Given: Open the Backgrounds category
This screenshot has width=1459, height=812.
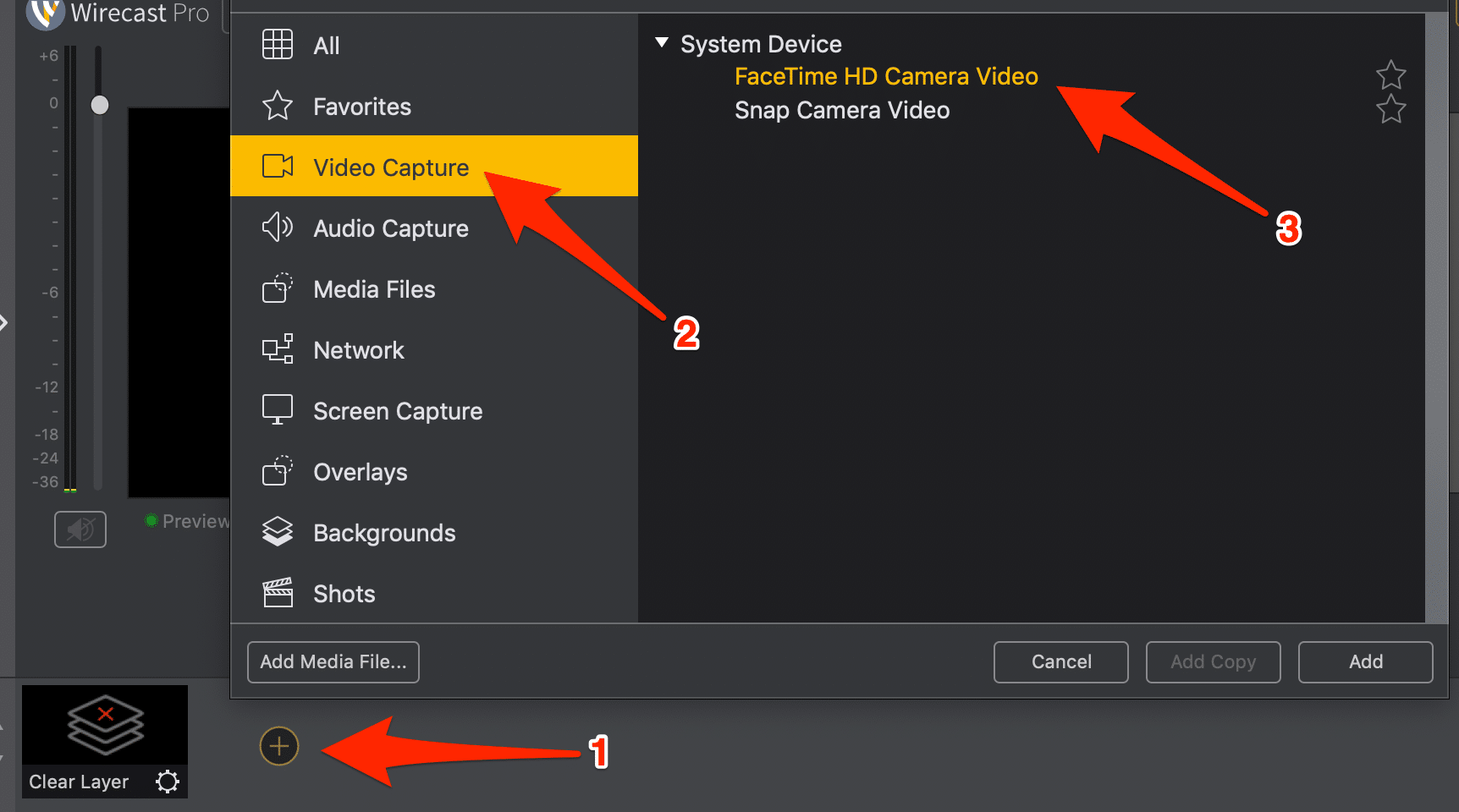Looking at the screenshot, I should click(x=434, y=532).
